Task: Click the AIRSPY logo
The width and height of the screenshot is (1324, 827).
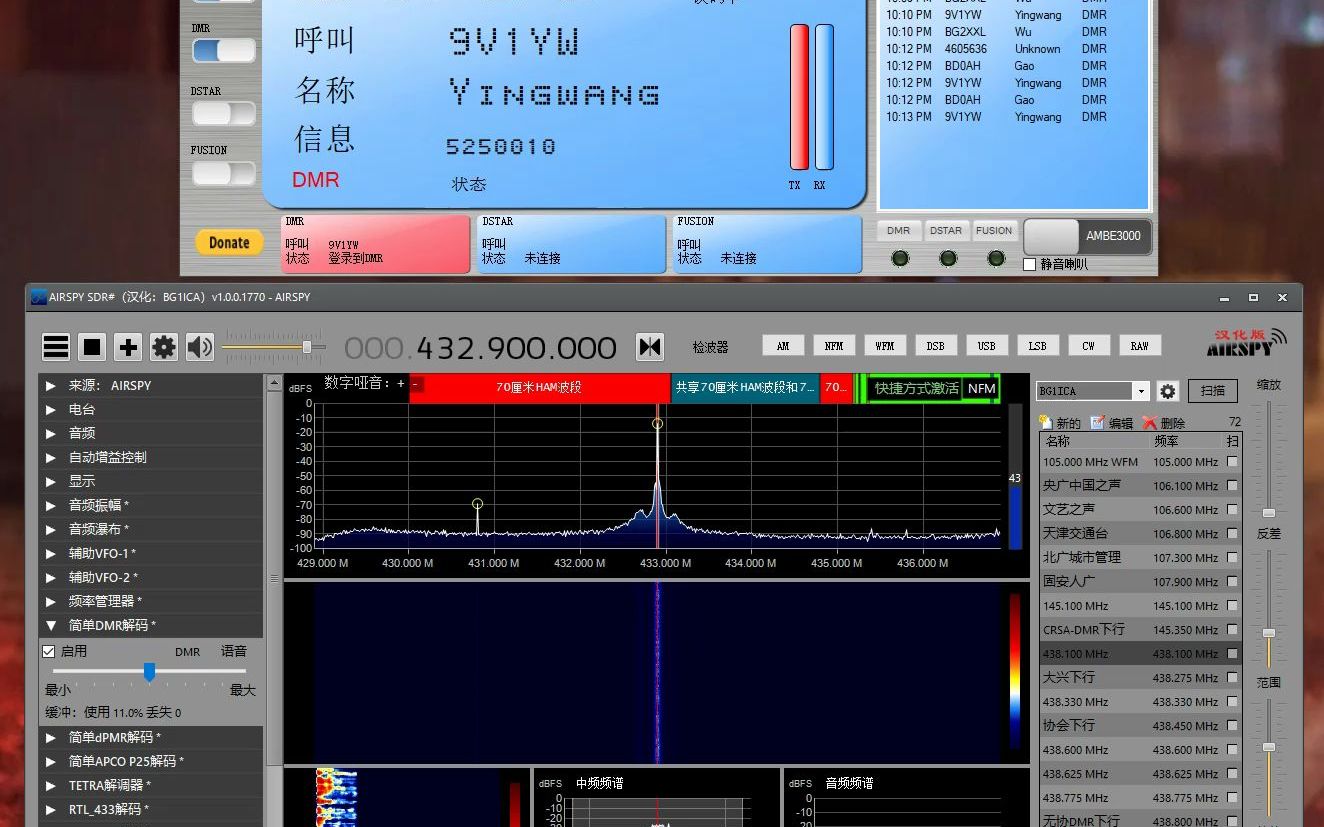Action: [x=1246, y=343]
